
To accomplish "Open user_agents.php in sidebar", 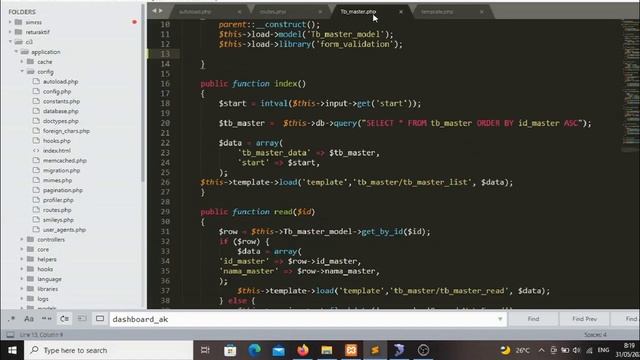I will [64, 230].
